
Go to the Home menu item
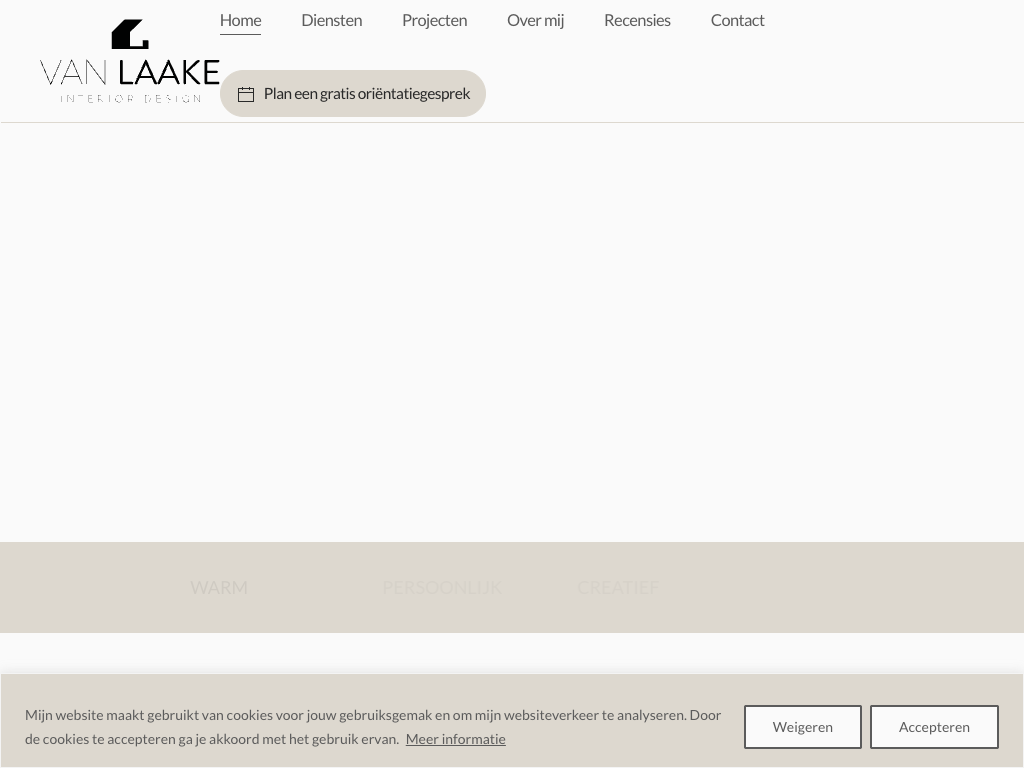[x=240, y=20]
